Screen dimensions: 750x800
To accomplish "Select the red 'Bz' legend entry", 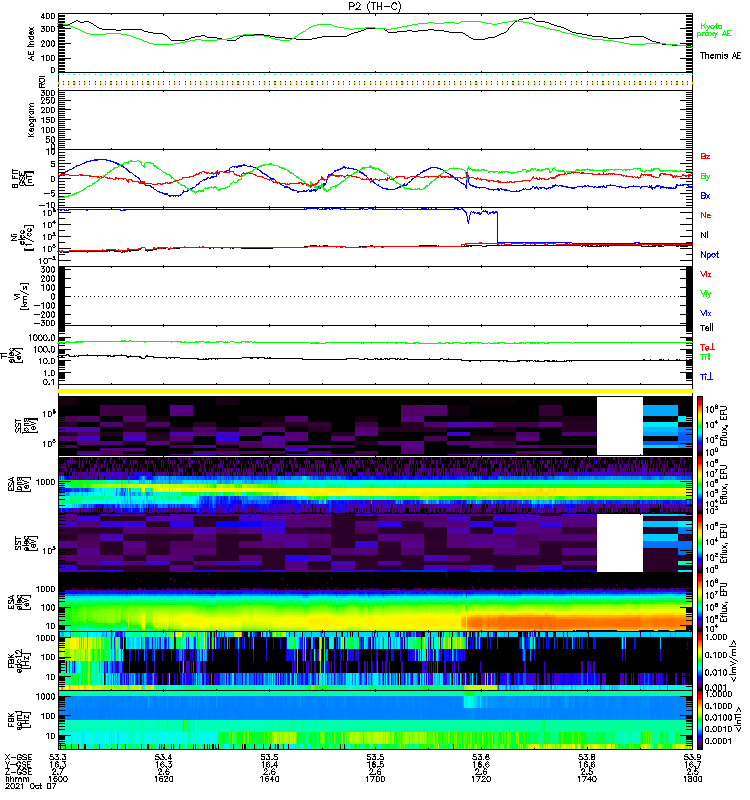I will pos(705,156).
